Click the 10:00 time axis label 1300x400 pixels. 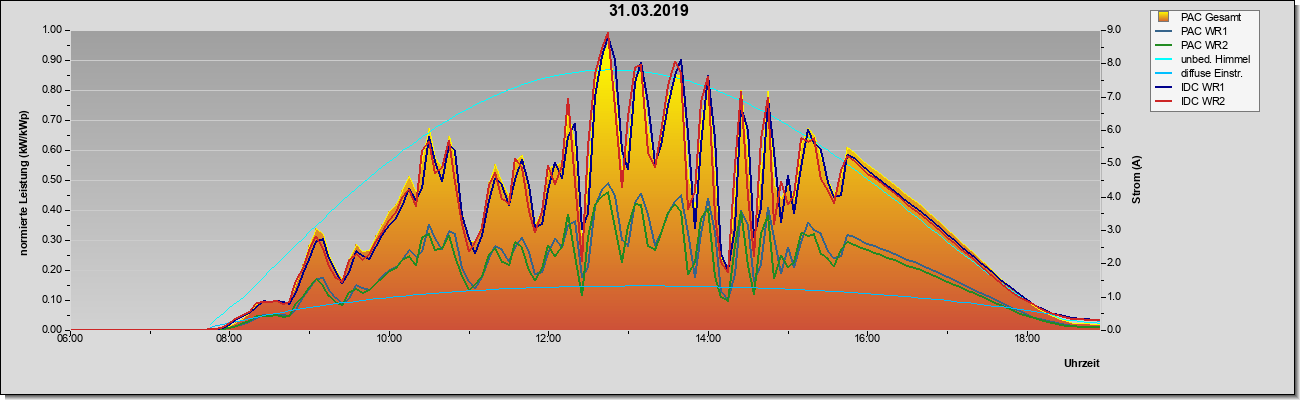click(x=389, y=339)
